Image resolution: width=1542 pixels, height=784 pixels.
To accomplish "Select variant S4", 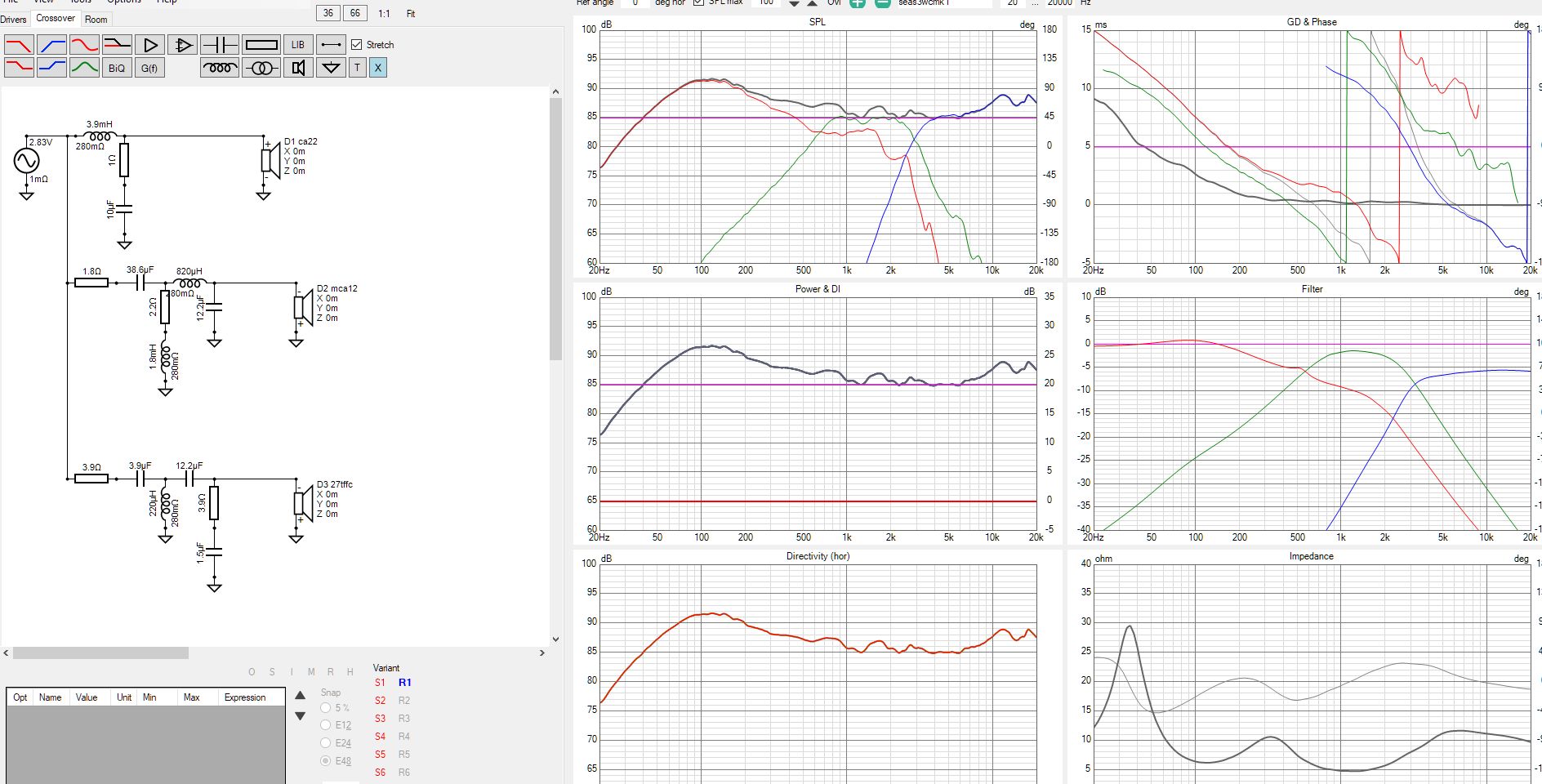I will [x=380, y=737].
